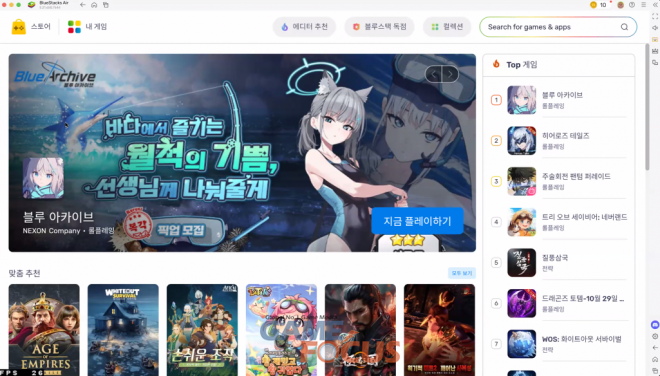This screenshot has height=376, width=660.
Task: Open the recent apps icon in title bar
Action: coord(106,5)
